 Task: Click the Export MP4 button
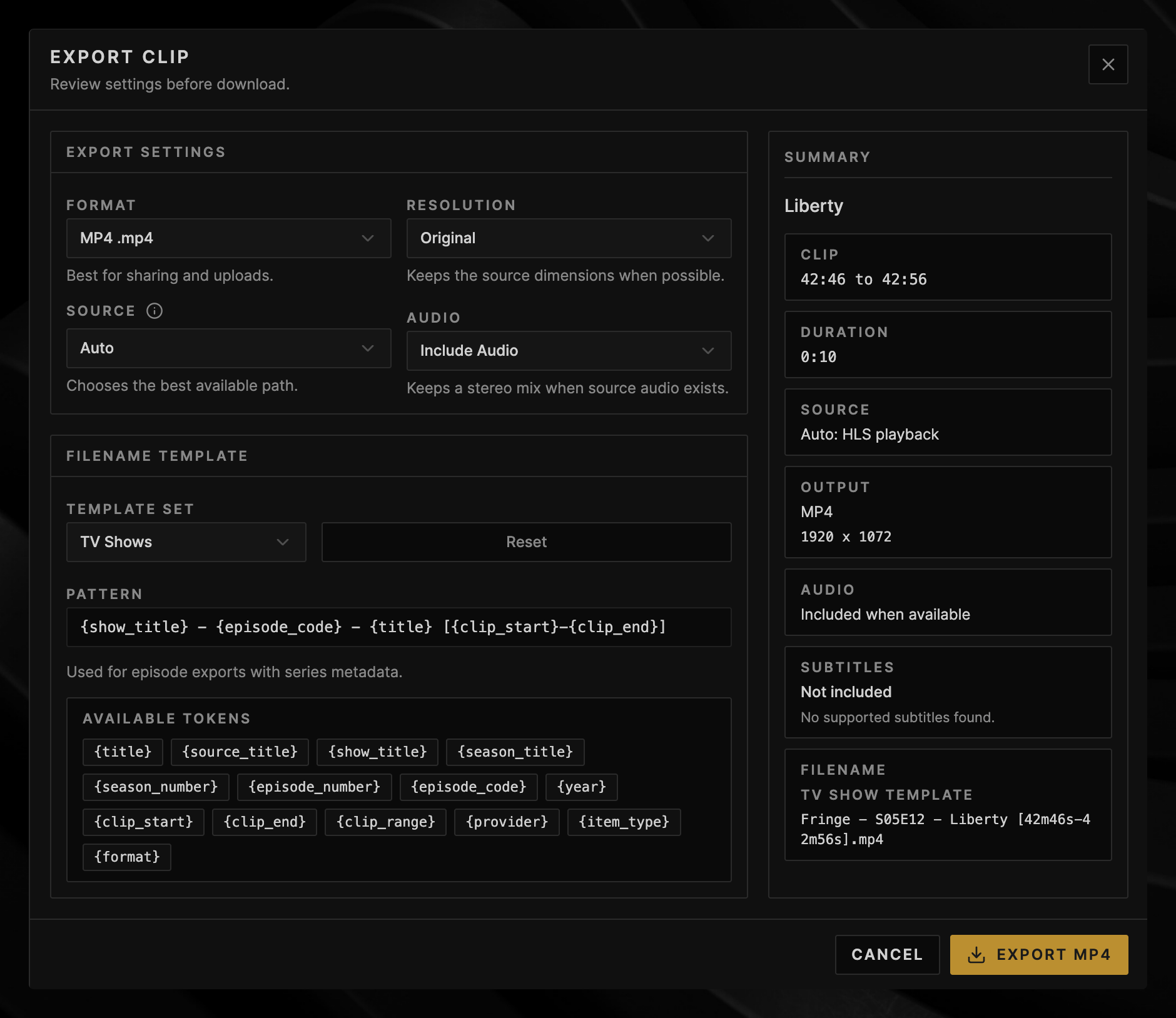1039,955
